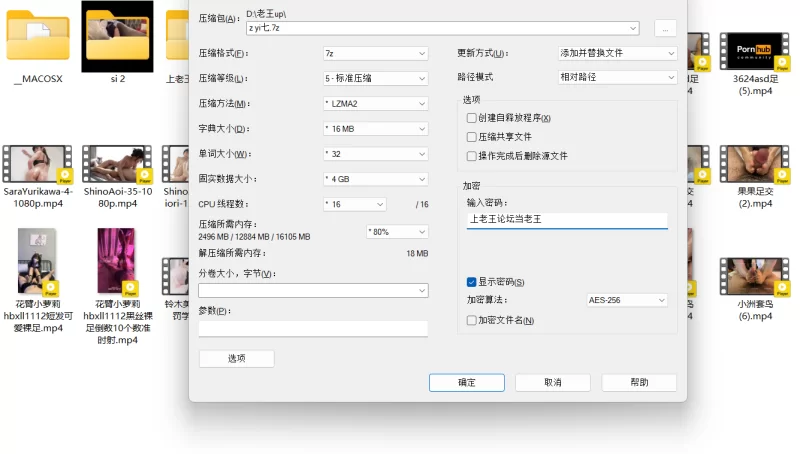Image resolution: width=800 pixels, height=454 pixels.
Task: Click the 确定 button
Action: click(466, 382)
